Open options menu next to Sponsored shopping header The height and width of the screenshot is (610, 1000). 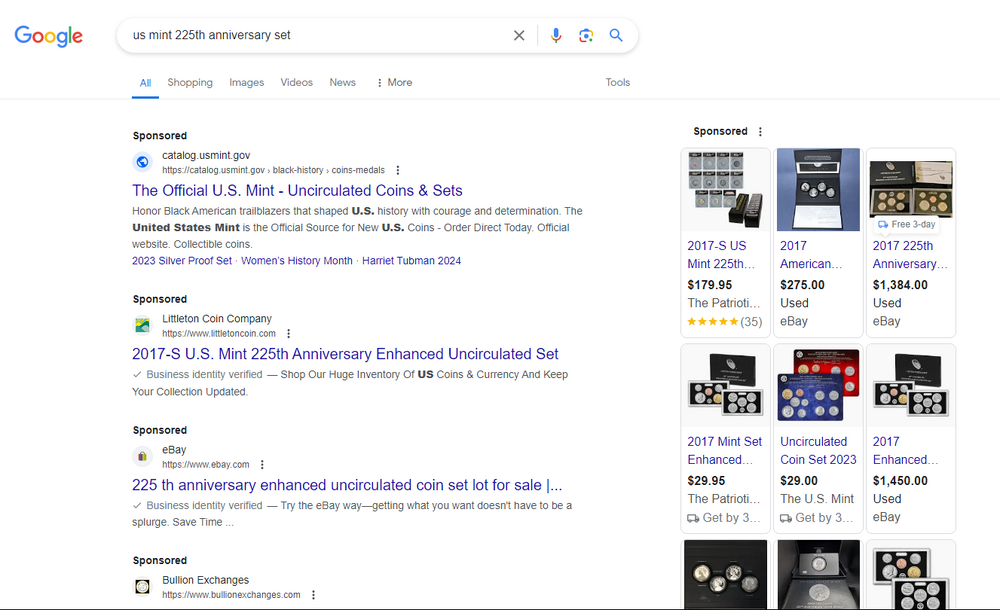pyautogui.click(x=760, y=132)
